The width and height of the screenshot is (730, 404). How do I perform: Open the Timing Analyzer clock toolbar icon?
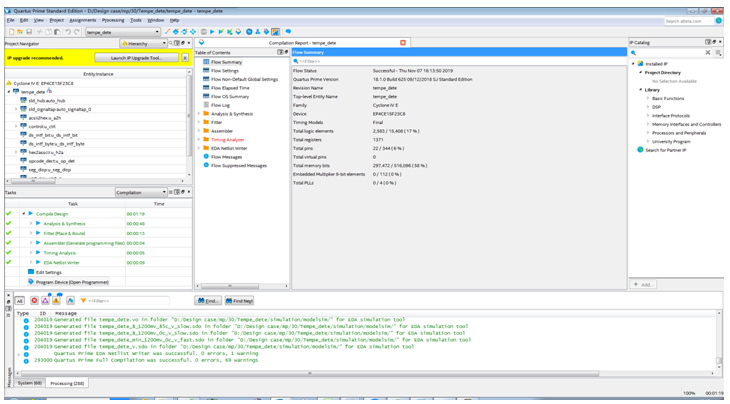[x=249, y=32]
